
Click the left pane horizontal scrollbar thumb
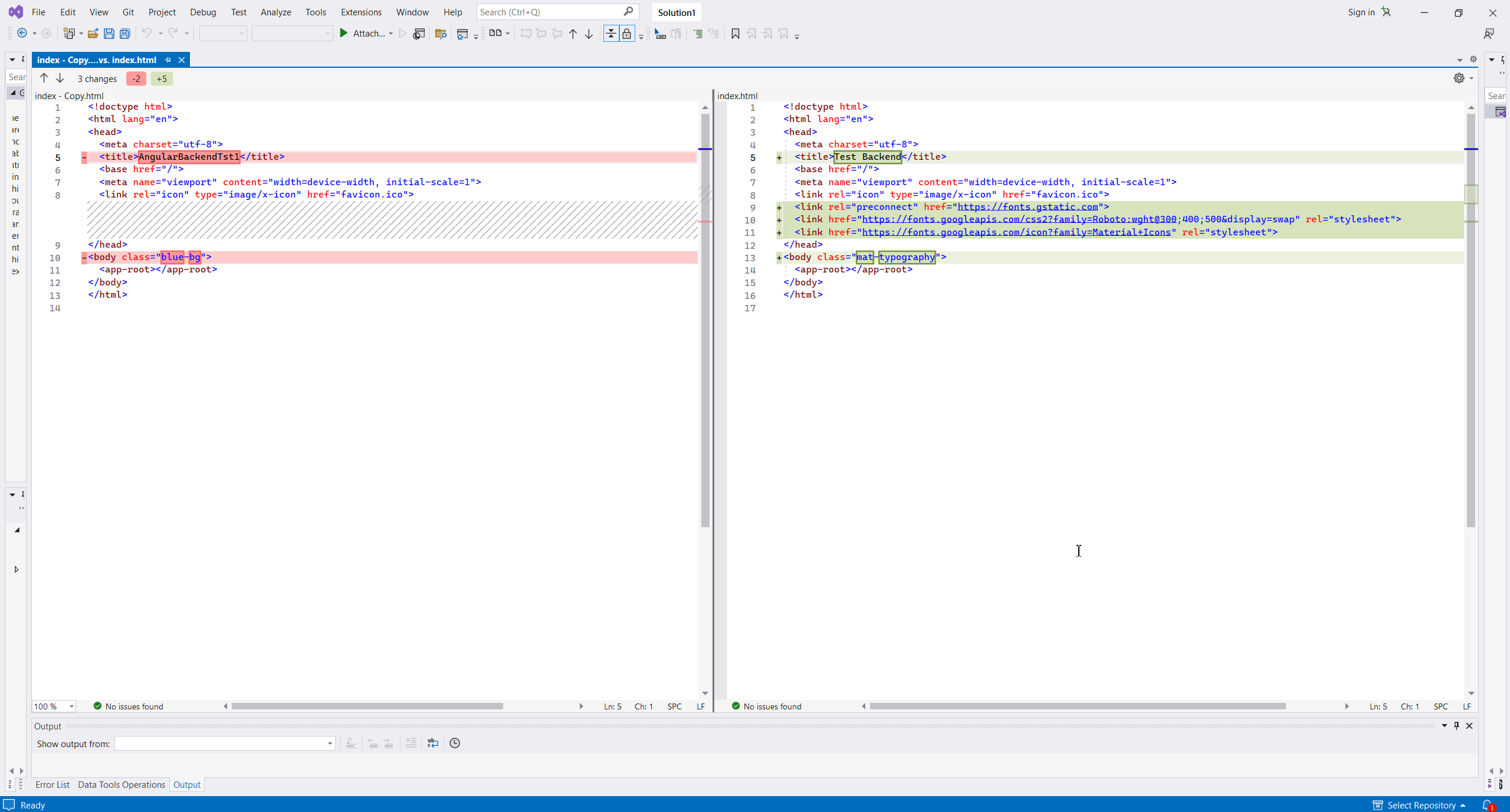367,706
